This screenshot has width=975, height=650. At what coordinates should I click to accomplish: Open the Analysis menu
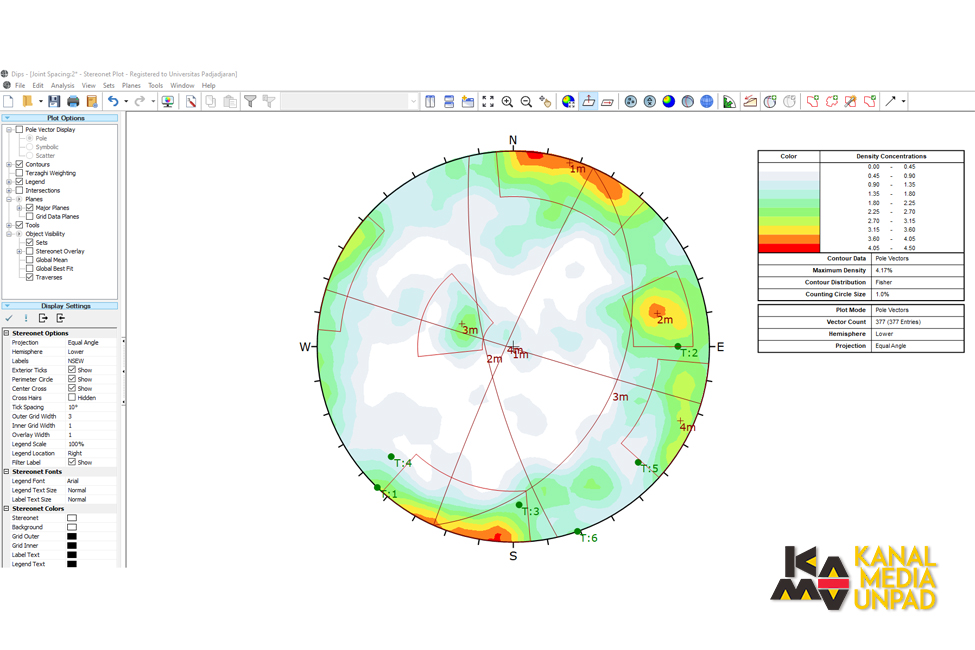[62, 86]
